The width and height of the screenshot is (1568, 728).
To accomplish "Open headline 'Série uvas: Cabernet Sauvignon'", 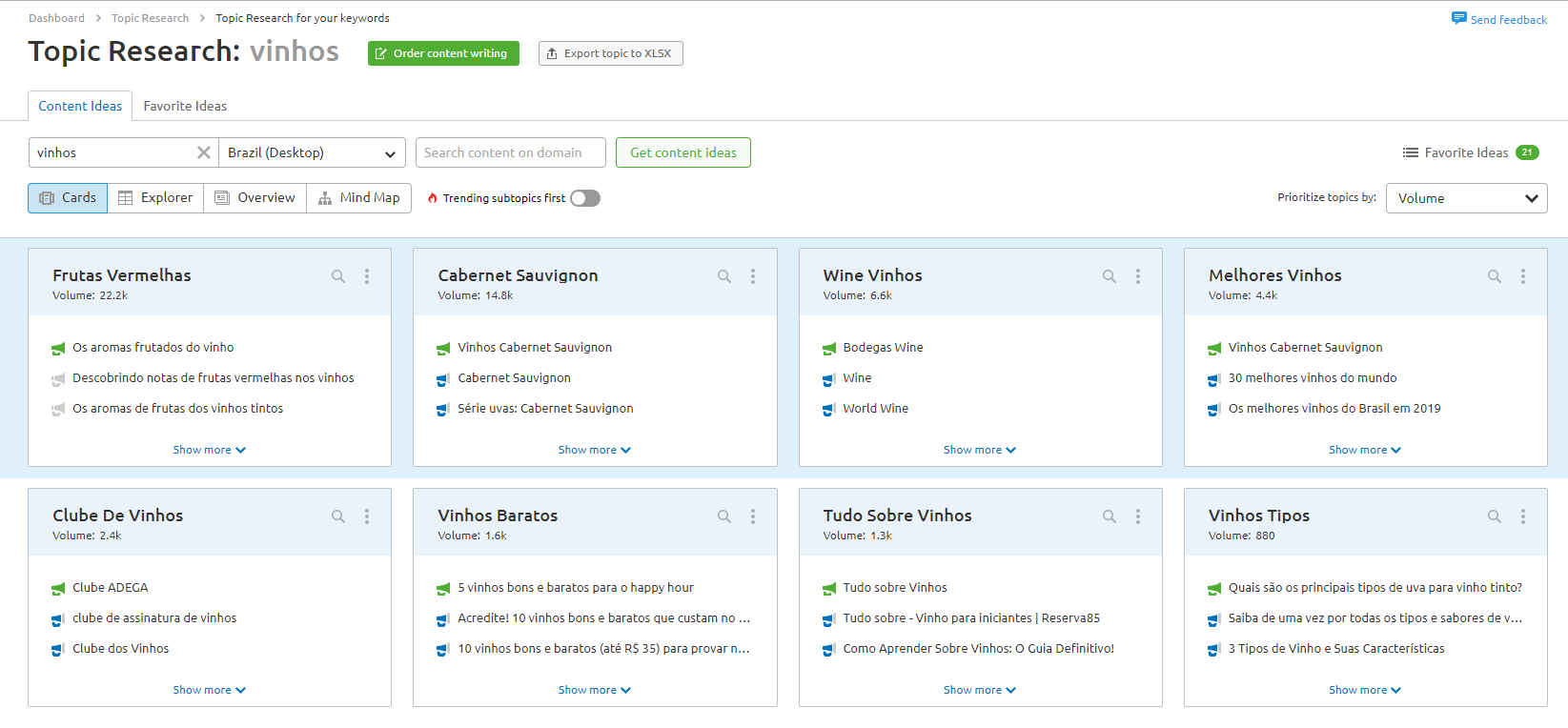I will pyautogui.click(x=545, y=409).
